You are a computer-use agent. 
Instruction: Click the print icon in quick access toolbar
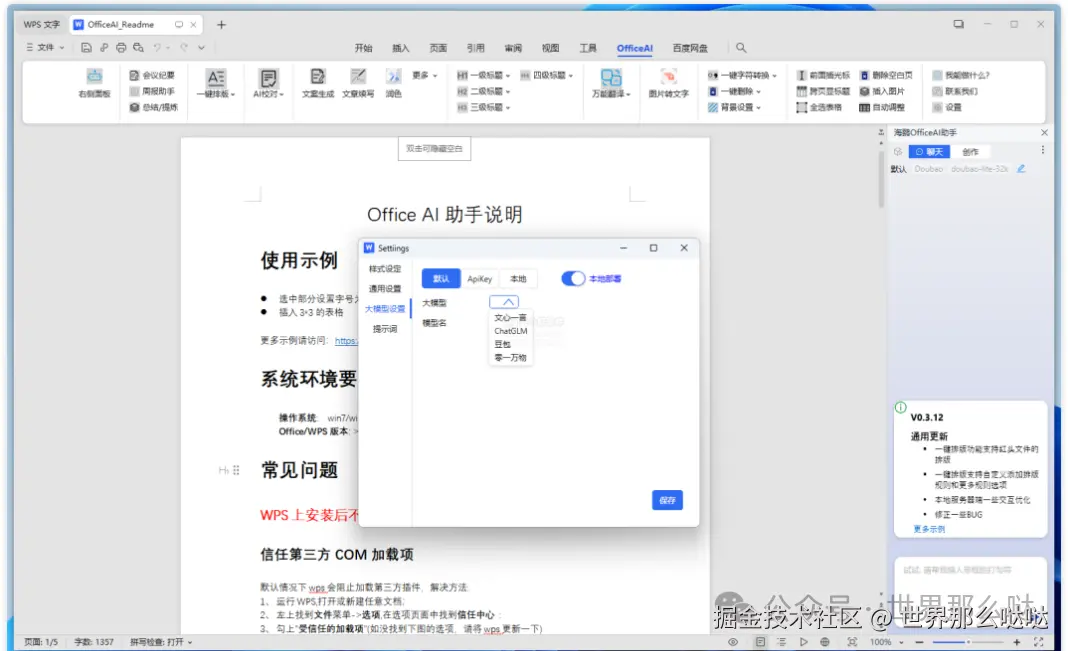pyautogui.click(x=121, y=48)
